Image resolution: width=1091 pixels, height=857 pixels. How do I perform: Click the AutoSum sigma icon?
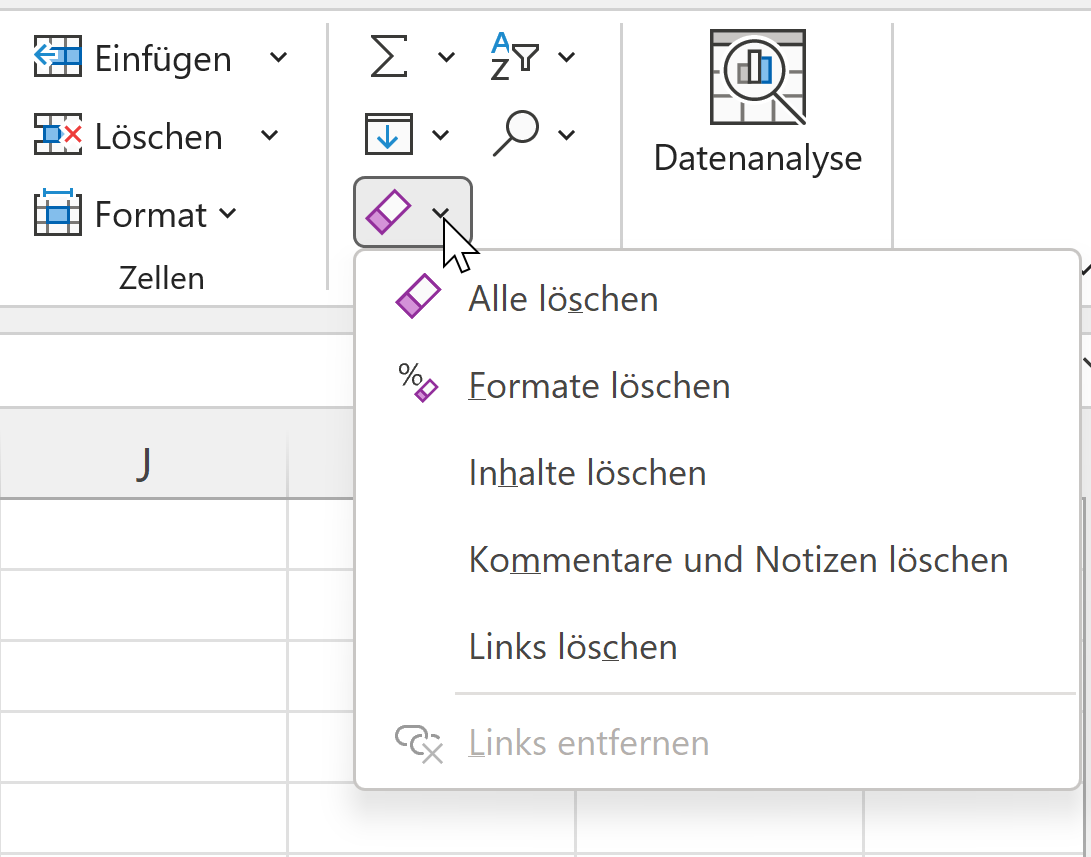389,56
